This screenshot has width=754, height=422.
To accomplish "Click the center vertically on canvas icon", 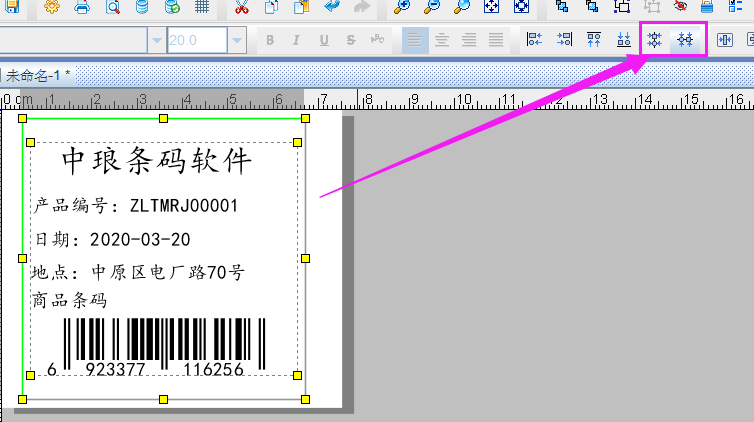I will click(x=685, y=40).
